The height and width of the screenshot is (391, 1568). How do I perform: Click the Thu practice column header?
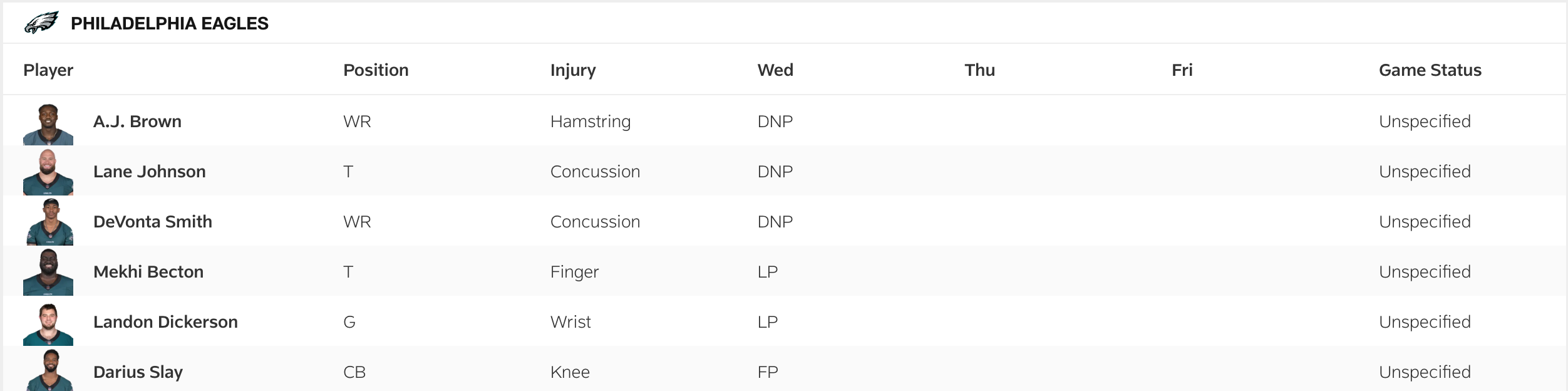979,70
